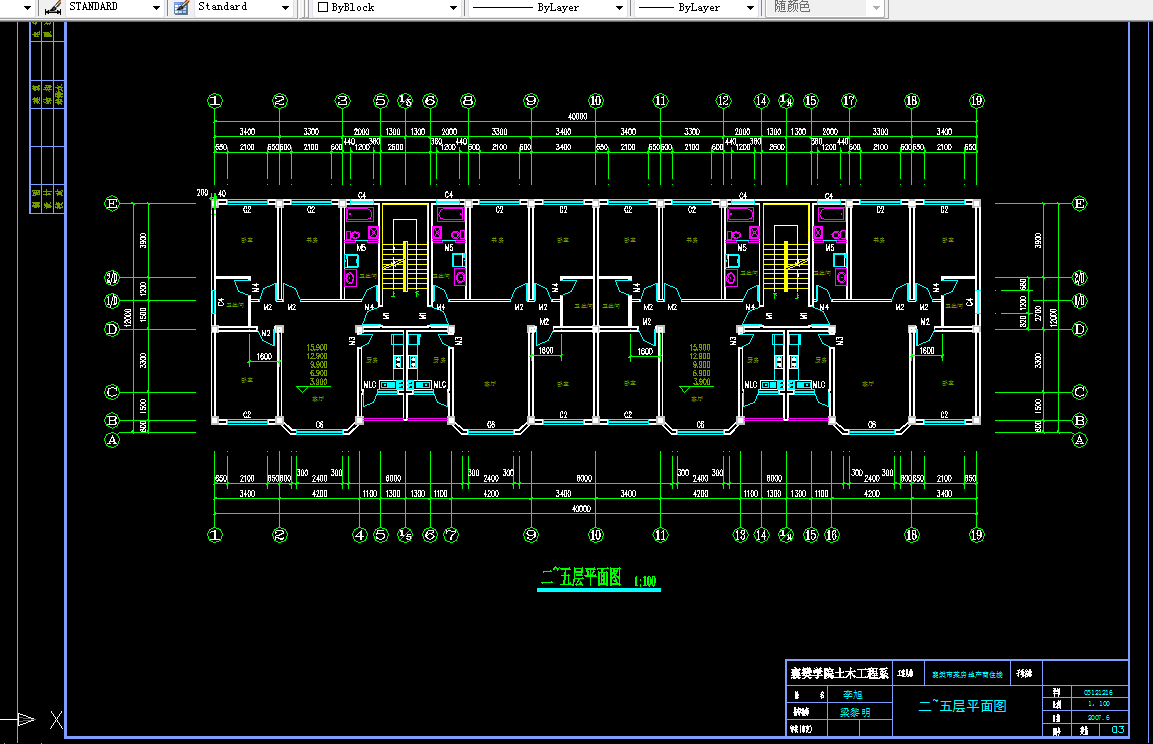Click the date 2007.6 in the title block

click(x=1099, y=718)
